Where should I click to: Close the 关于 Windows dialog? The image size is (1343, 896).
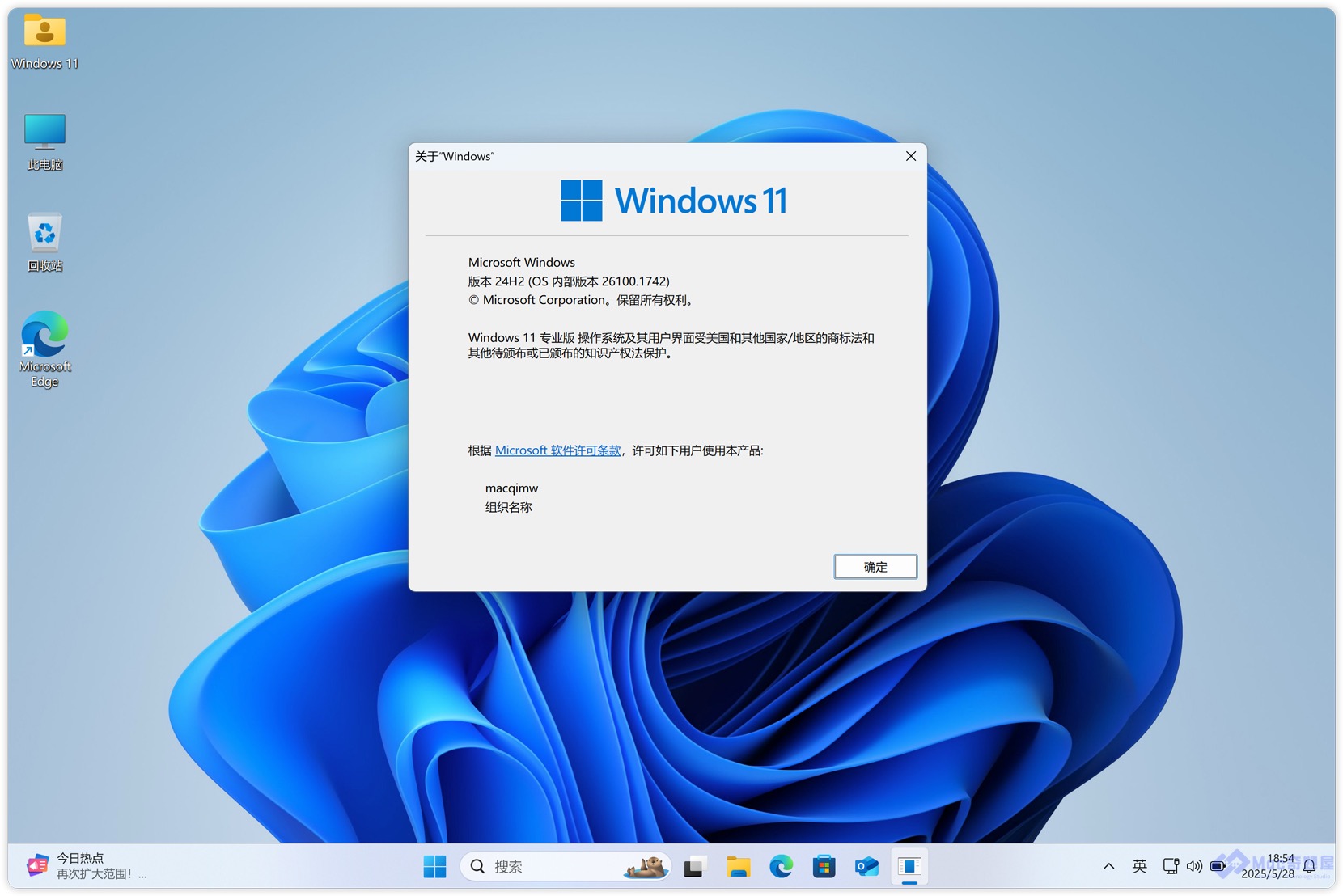pos(910,156)
